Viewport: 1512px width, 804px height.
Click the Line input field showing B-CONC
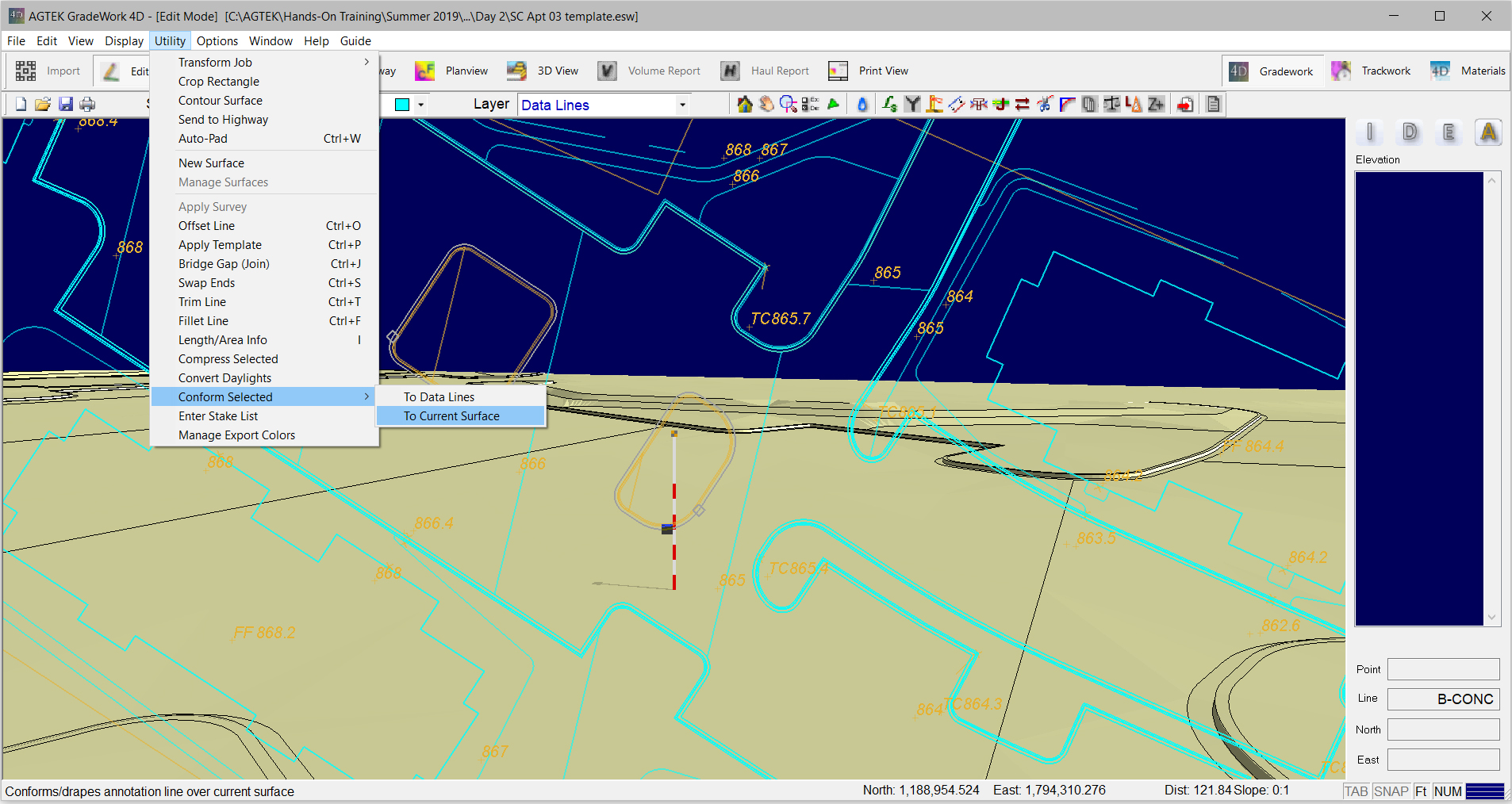click(1443, 699)
